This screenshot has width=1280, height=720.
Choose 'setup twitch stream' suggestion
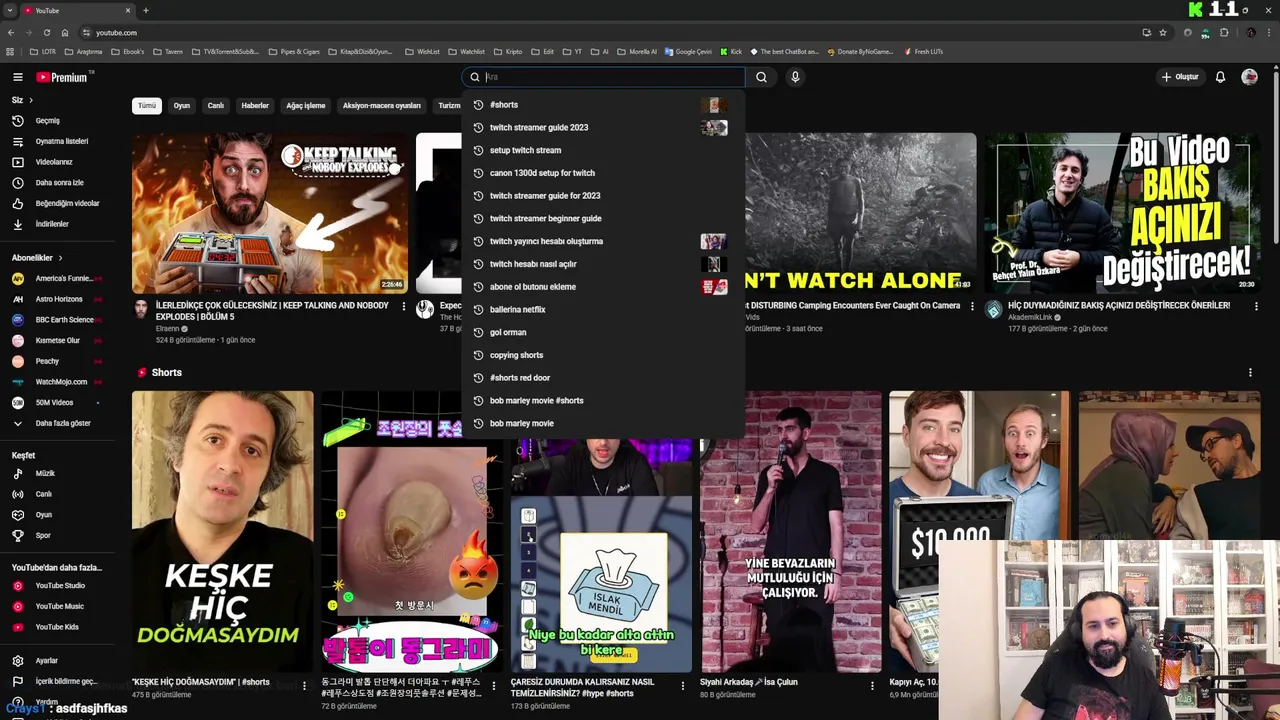point(603,150)
